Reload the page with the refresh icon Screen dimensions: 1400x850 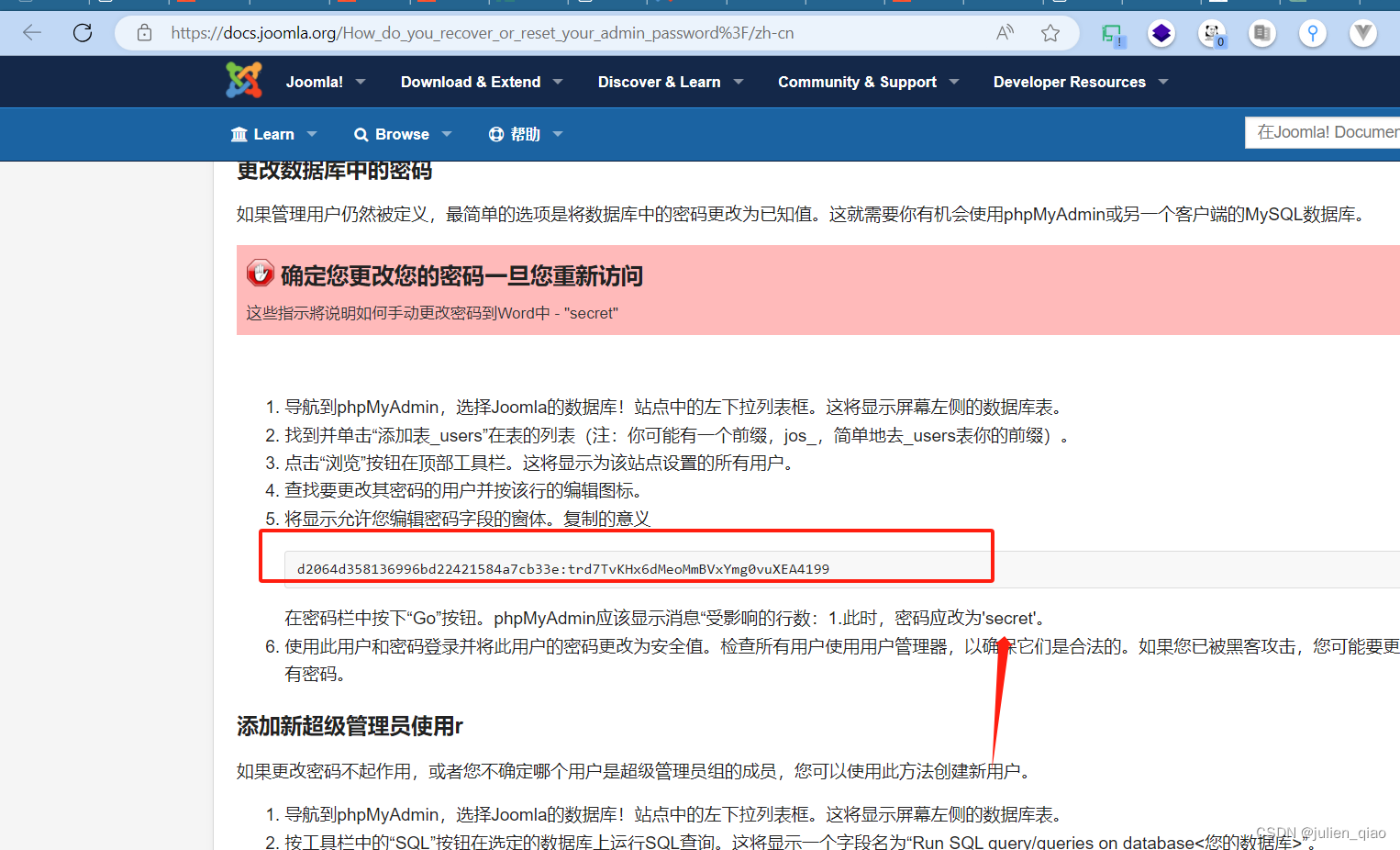point(83,33)
